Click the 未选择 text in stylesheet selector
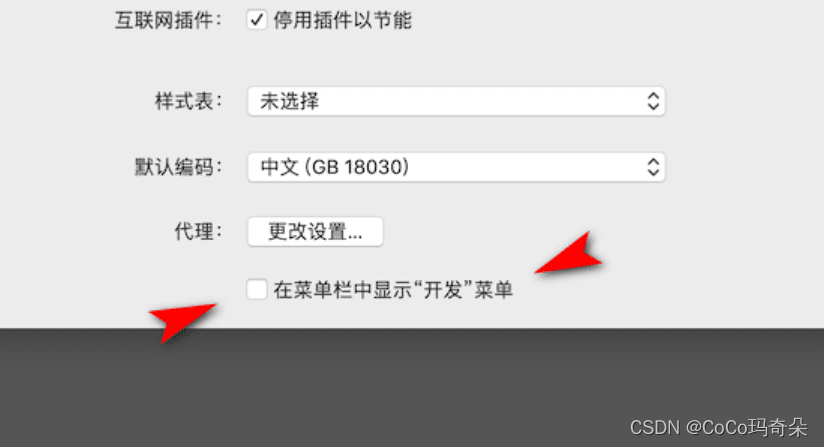Viewport: 824px width, 447px height. click(x=290, y=101)
